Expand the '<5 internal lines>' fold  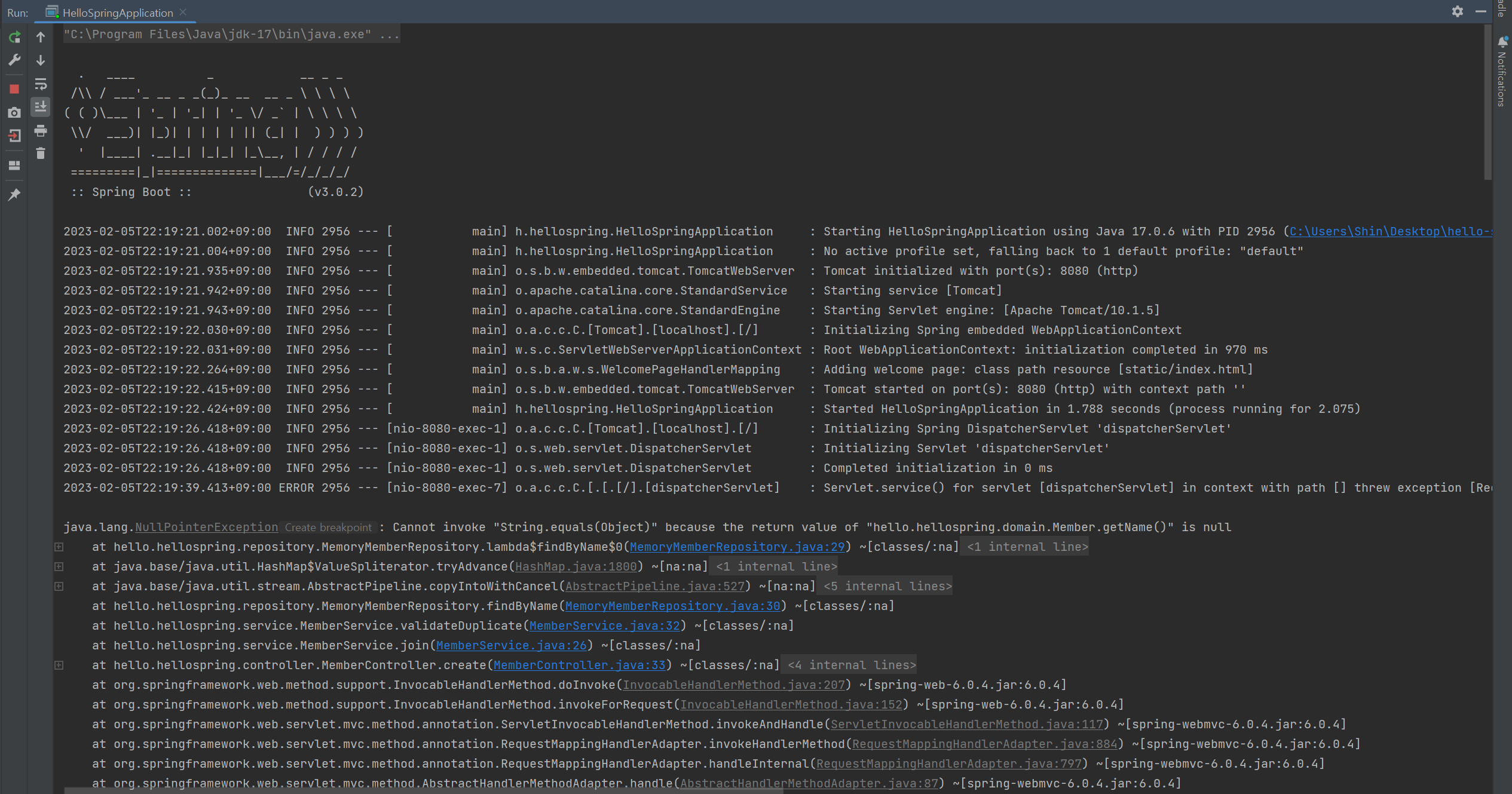884,586
